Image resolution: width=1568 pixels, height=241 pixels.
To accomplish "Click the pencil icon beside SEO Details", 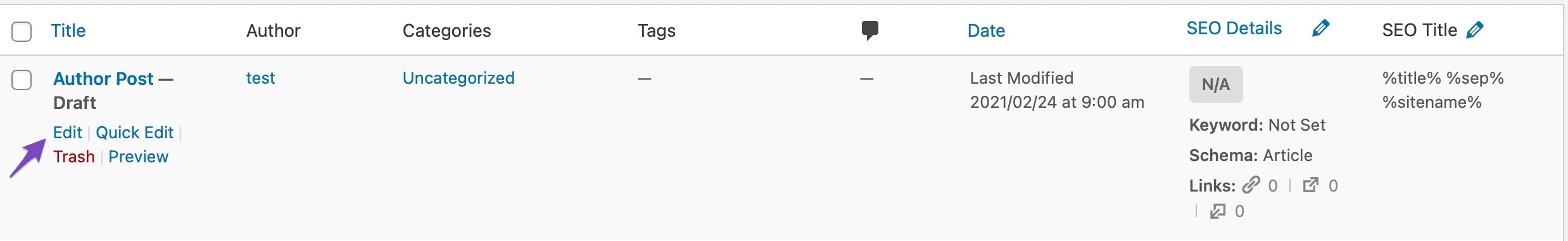I will point(1320,29).
